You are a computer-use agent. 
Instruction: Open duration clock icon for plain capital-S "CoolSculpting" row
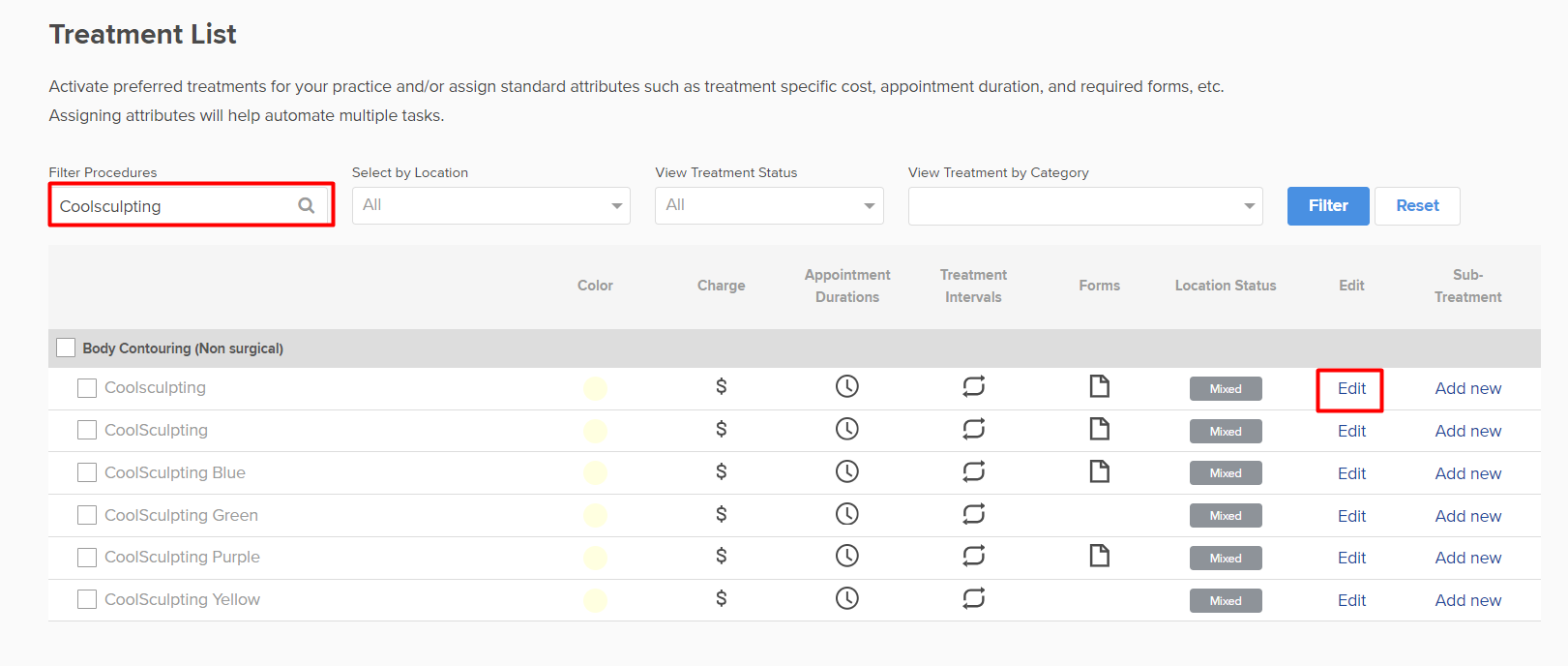[846, 429]
